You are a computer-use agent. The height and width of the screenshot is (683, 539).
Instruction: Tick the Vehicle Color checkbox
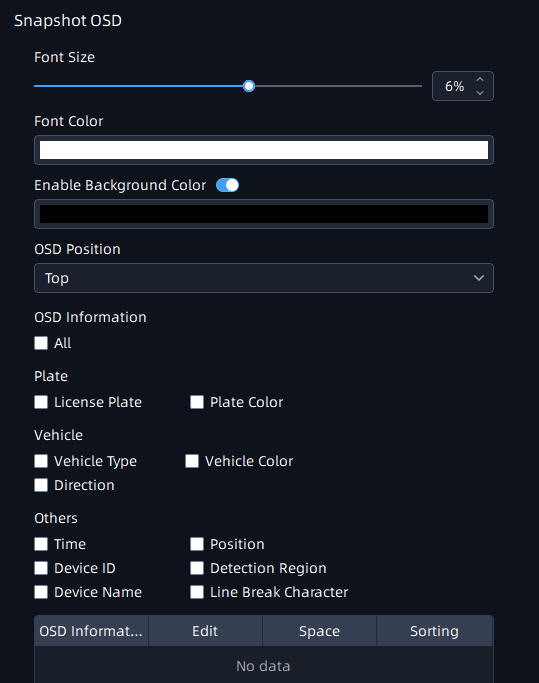pos(192,461)
